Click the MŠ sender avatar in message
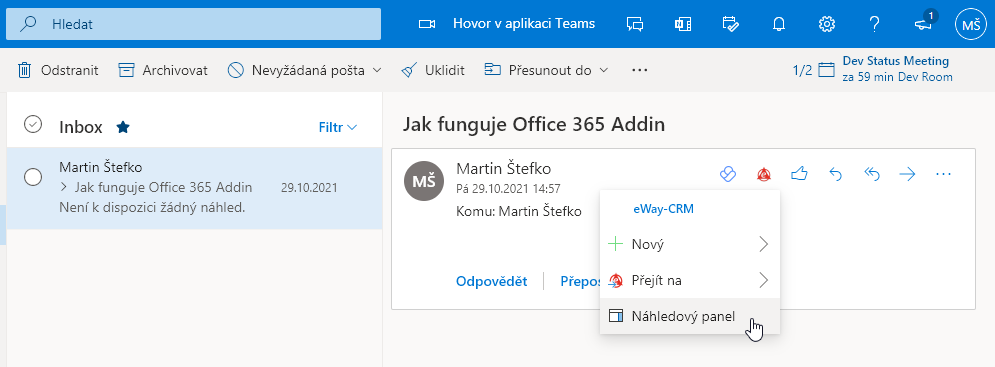This screenshot has width=995, height=367. (425, 181)
